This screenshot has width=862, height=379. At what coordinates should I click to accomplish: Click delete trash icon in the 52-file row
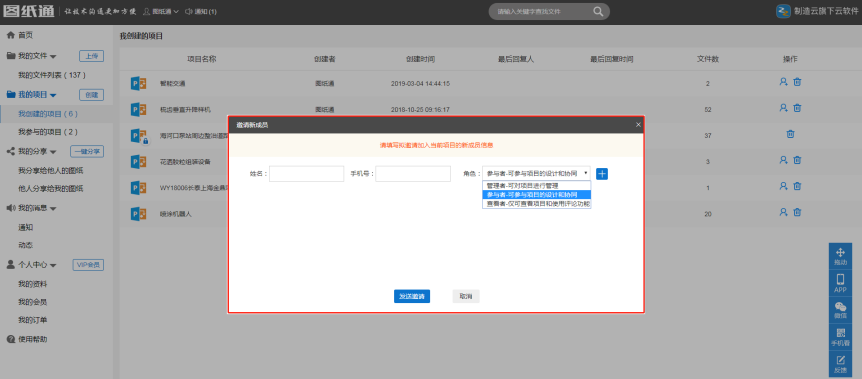pyautogui.click(x=797, y=108)
